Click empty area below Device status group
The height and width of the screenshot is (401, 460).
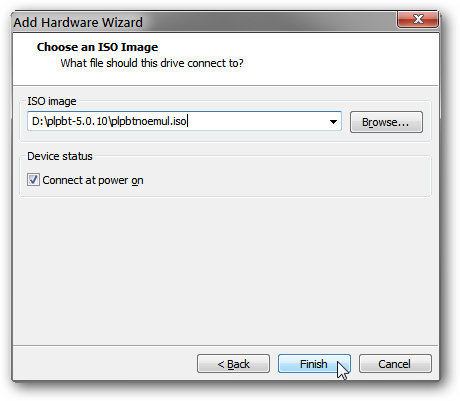225,270
